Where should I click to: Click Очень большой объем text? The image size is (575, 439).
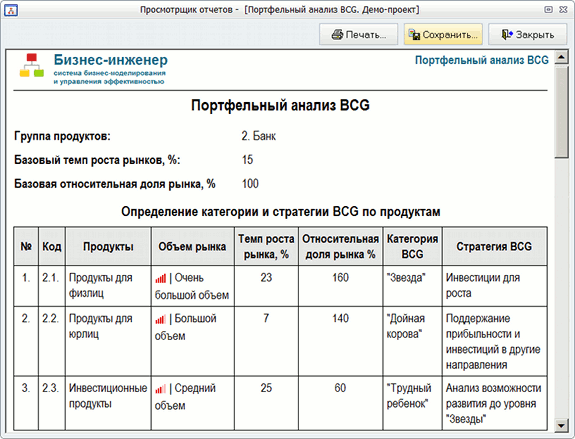point(192,286)
